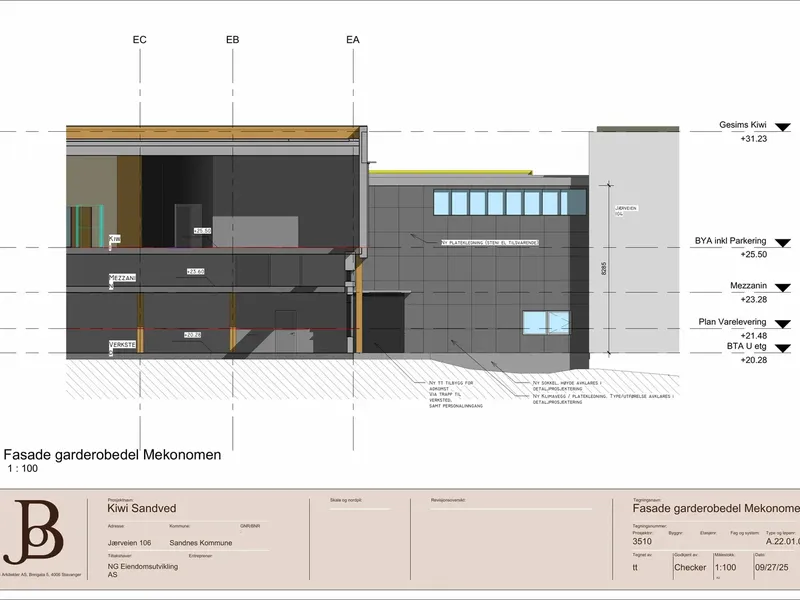This screenshot has width=800, height=600.
Task: Click the 'BTA U etg' level label
Action: tap(746, 346)
